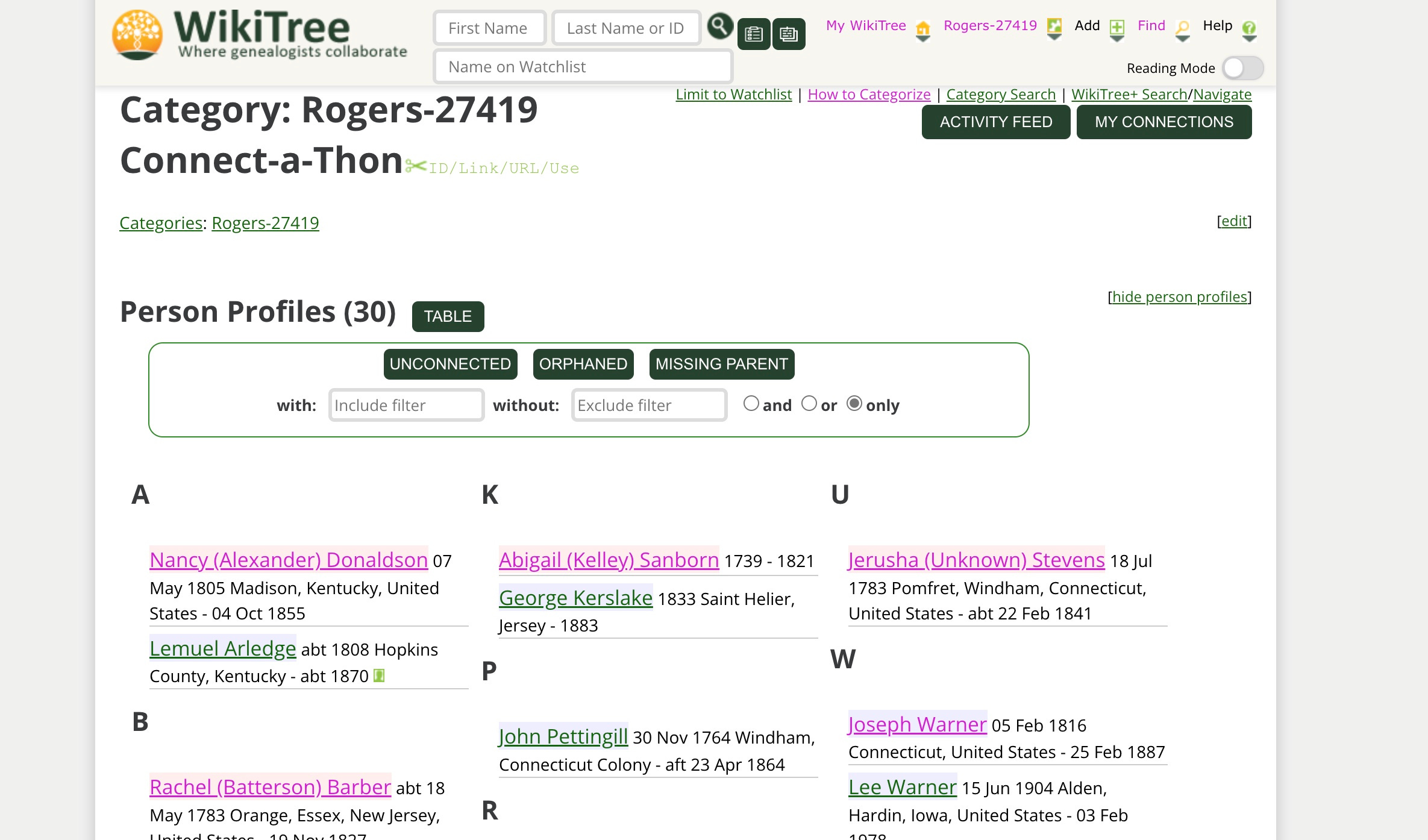Click the scissors copy icon after Connect-a-Thon
Viewport: 1428px width, 840px height.
[x=416, y=166]
